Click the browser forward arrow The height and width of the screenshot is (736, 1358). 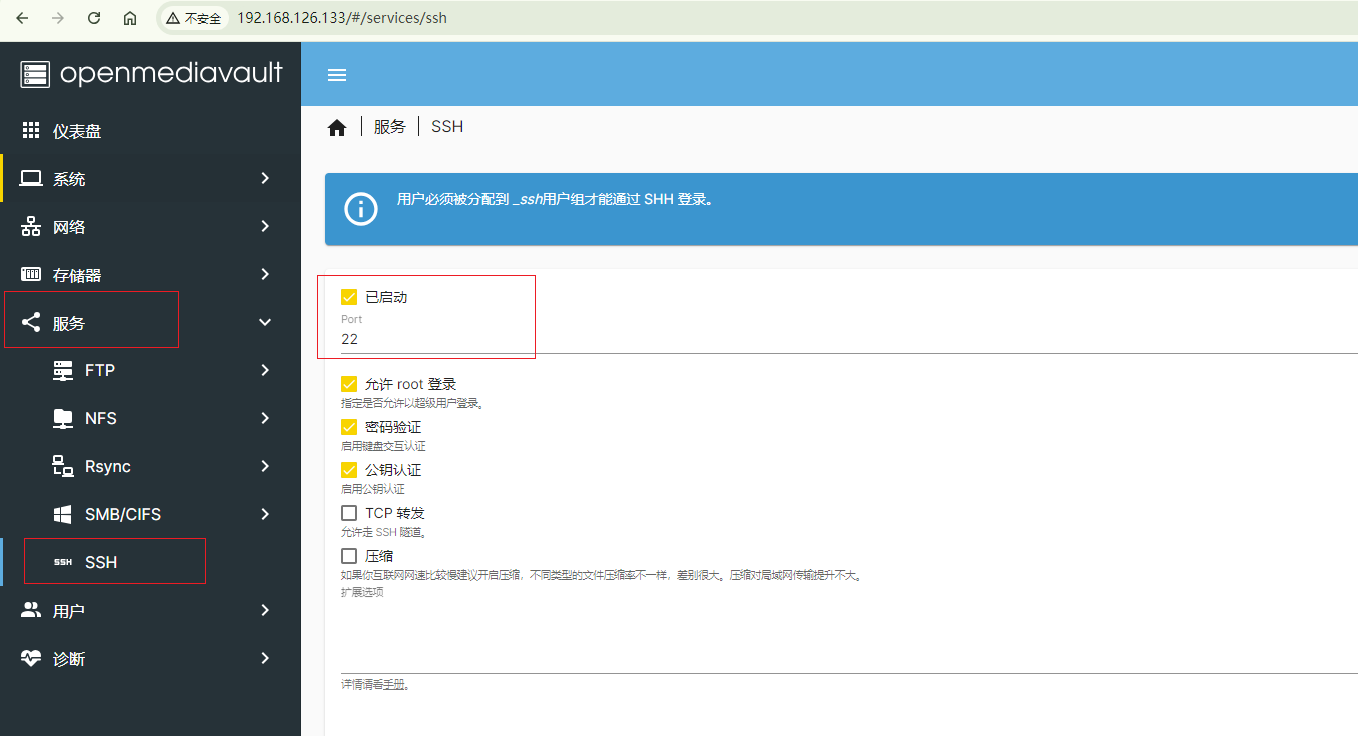58,18
